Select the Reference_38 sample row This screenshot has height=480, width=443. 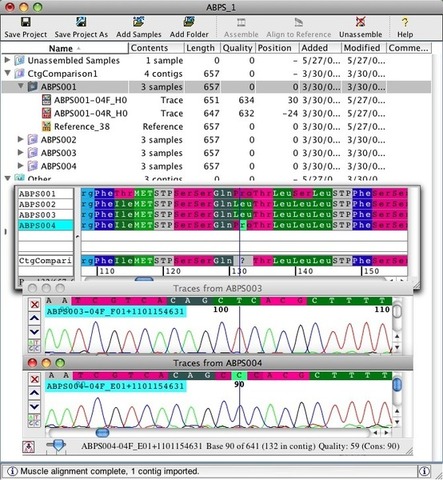pyautogui.click(x=82, y=127)
